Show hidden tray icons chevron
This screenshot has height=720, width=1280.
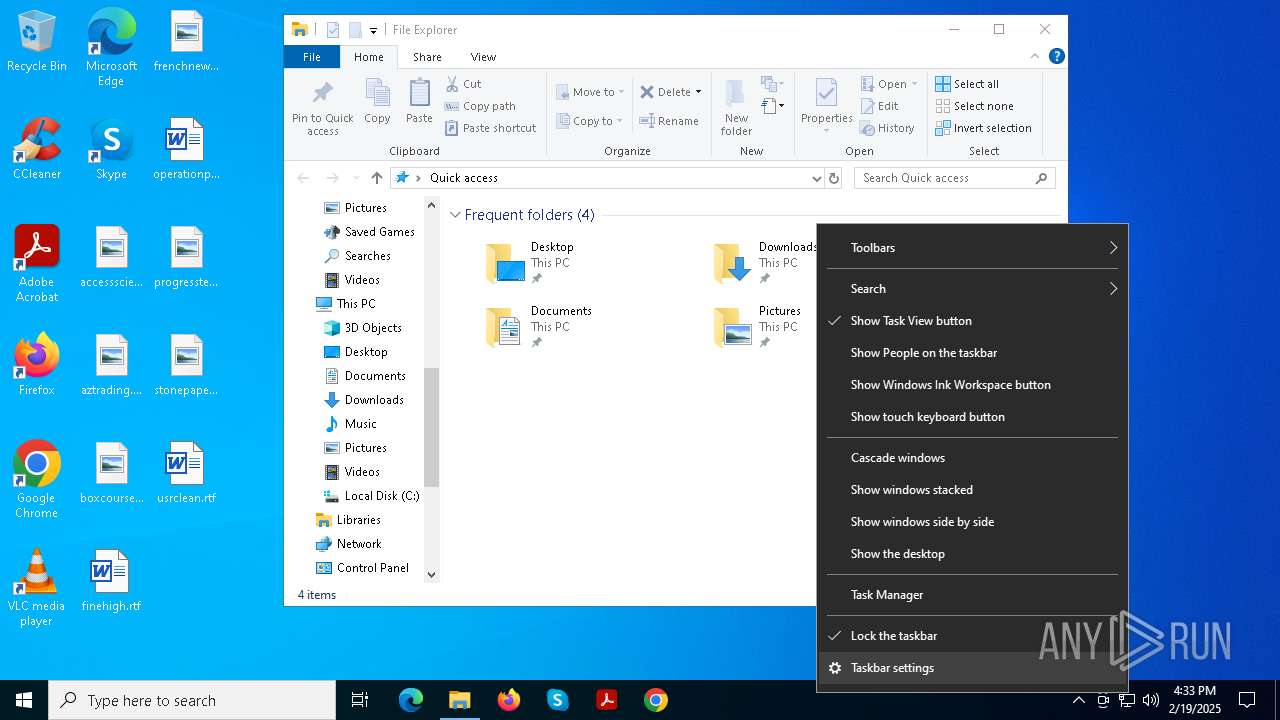(x=1079, y=700)
